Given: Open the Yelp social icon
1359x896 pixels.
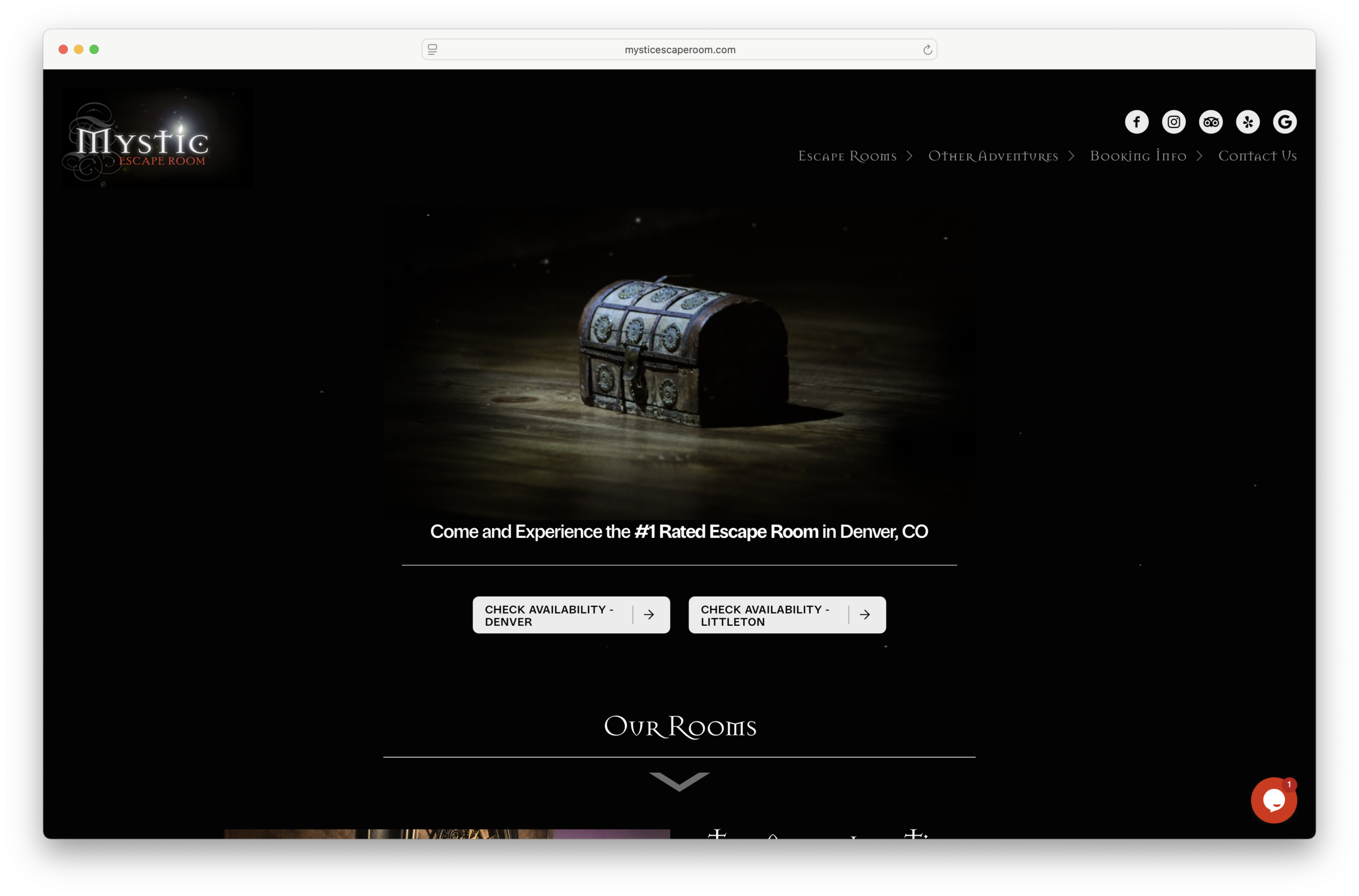Looking at the screenshot, I should coord(1248,122).
